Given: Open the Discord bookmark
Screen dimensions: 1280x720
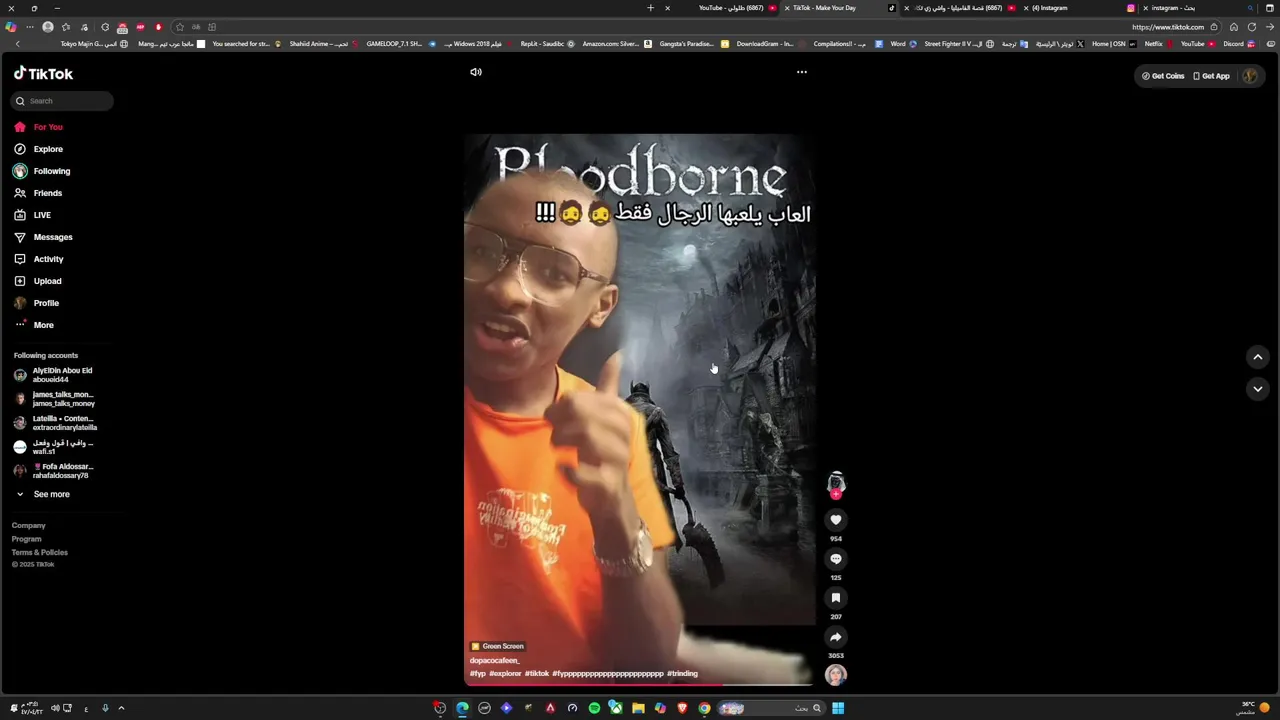Looking at the screenshot, I should pos(1238,44).
